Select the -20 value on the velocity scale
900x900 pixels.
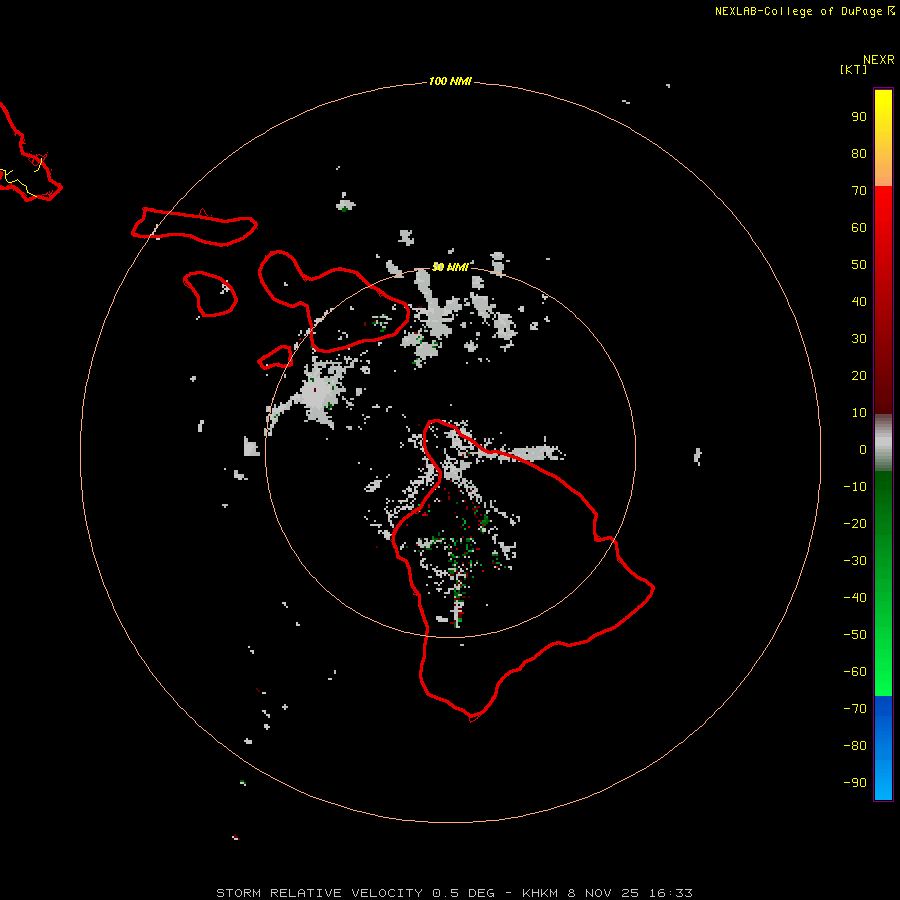click(x=855, y=524)
